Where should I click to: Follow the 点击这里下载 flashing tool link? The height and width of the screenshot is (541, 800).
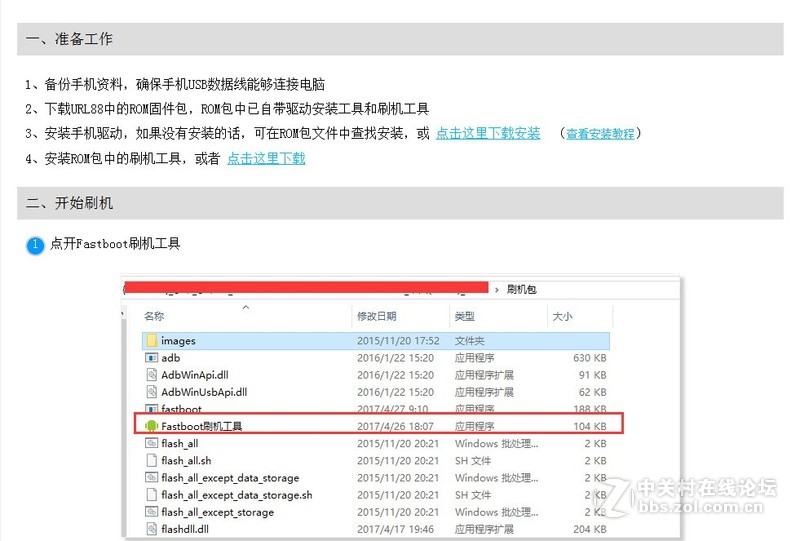point(266,159)
